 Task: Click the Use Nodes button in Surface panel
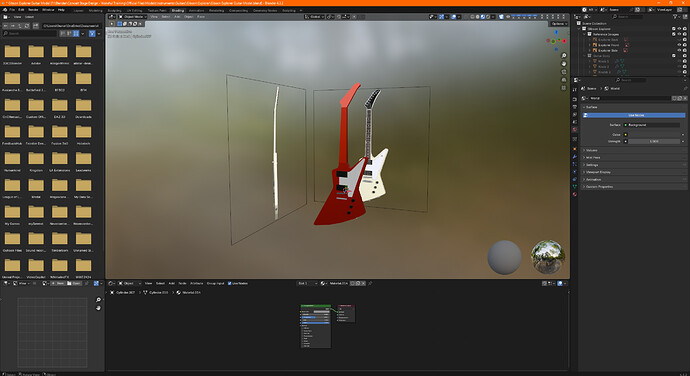pos(634,115)
